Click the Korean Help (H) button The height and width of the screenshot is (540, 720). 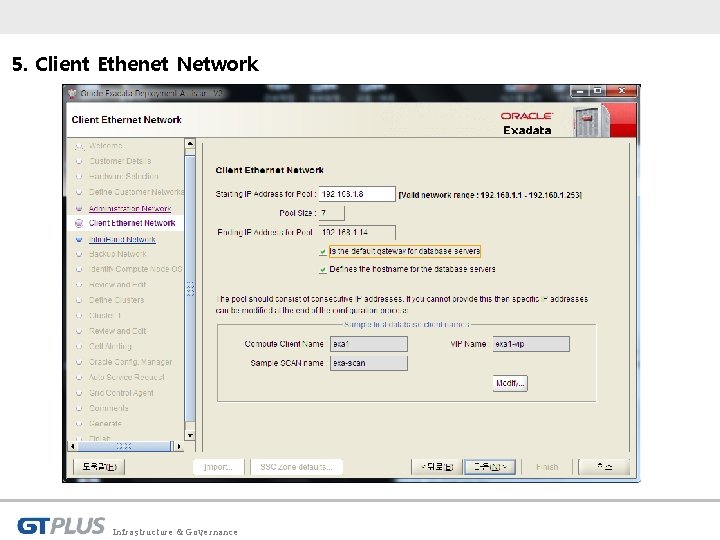click(99, 467)
